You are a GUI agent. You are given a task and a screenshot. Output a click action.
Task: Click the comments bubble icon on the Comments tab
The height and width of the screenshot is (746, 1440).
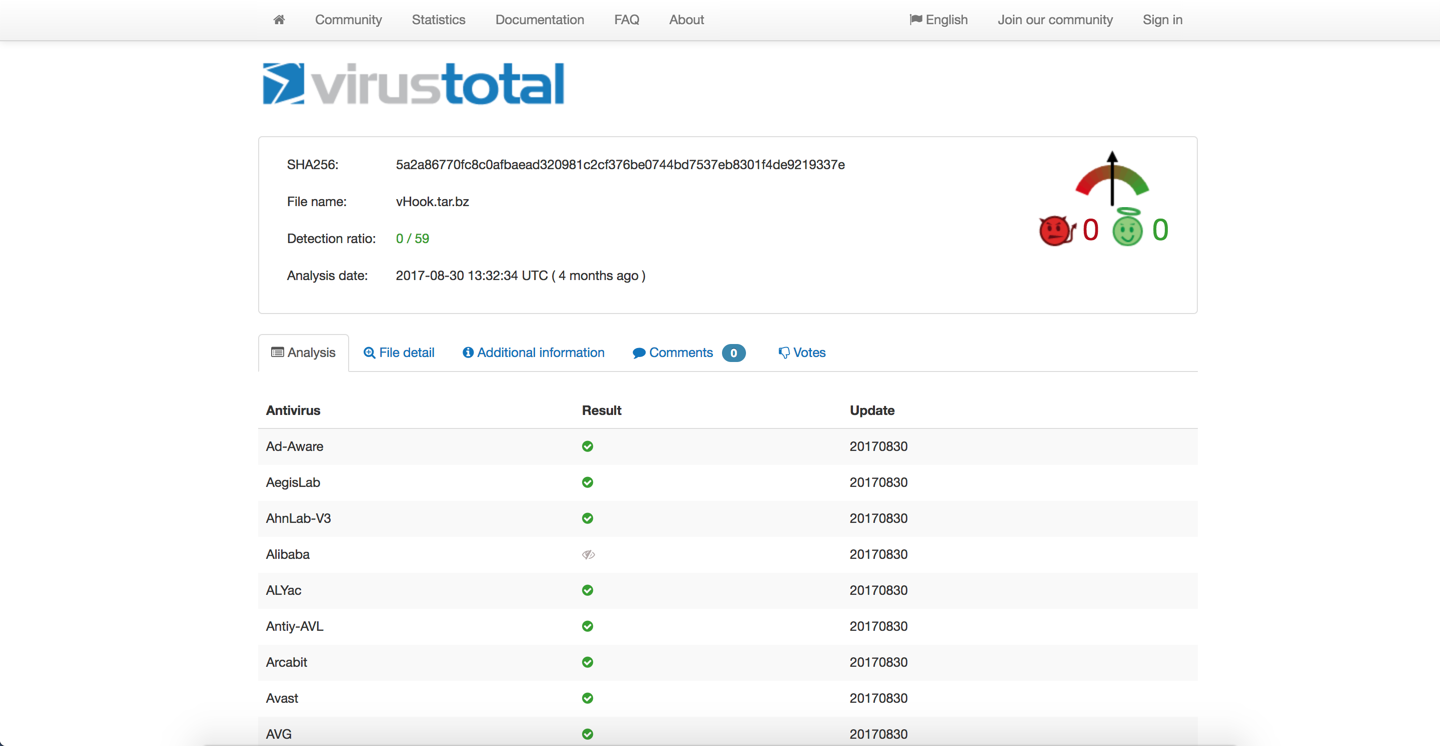click(638, 352)
